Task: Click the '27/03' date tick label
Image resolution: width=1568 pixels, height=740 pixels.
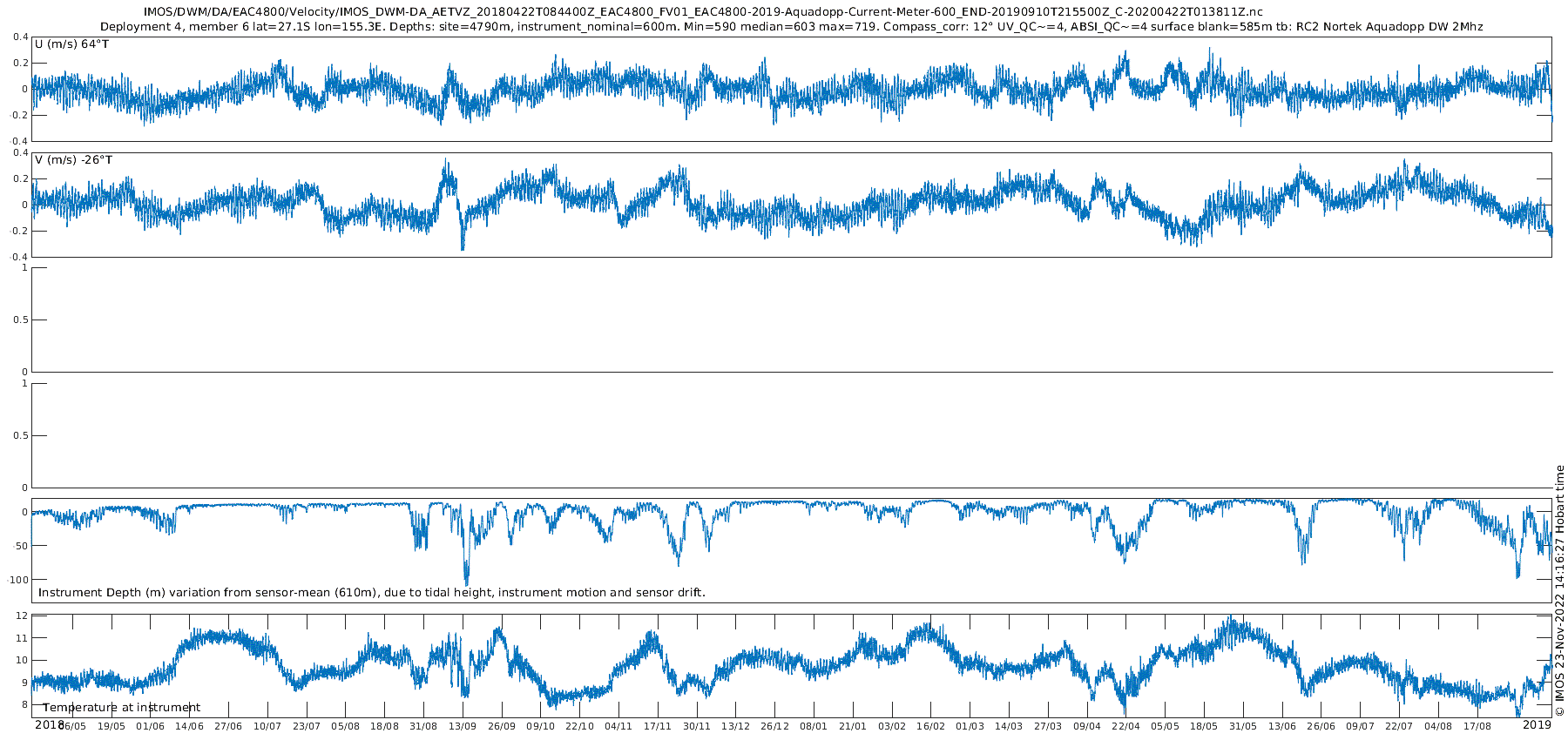Action: [x=1048, y=726]
